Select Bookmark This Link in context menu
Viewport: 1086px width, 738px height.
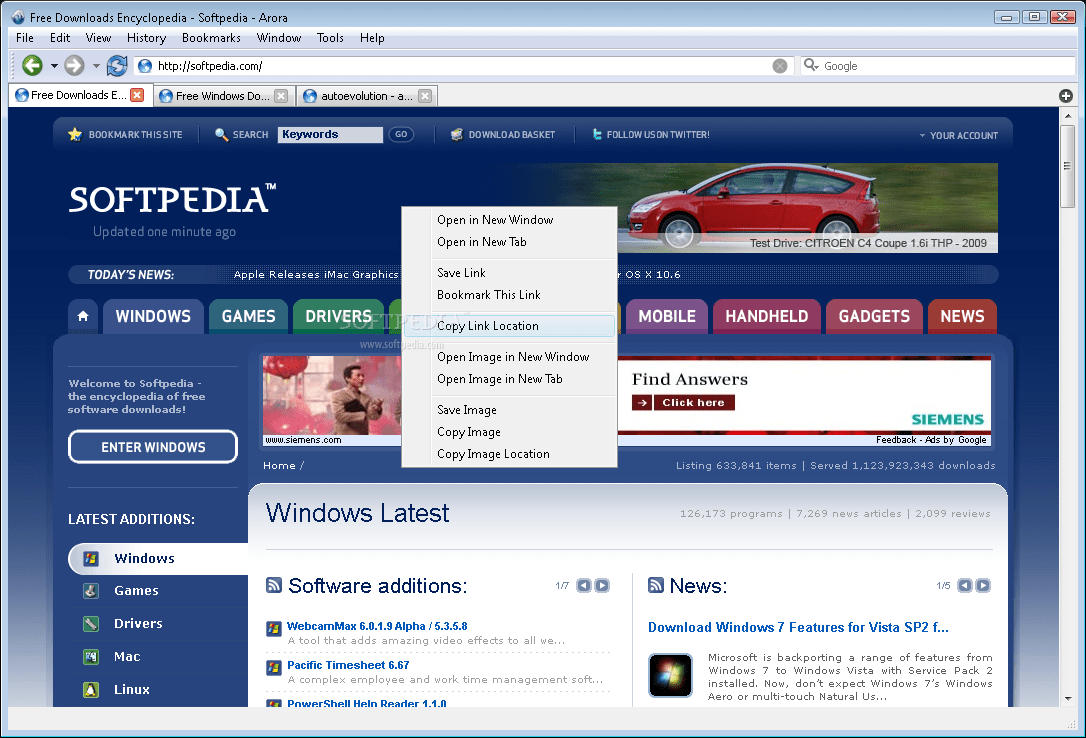(509, 295)
